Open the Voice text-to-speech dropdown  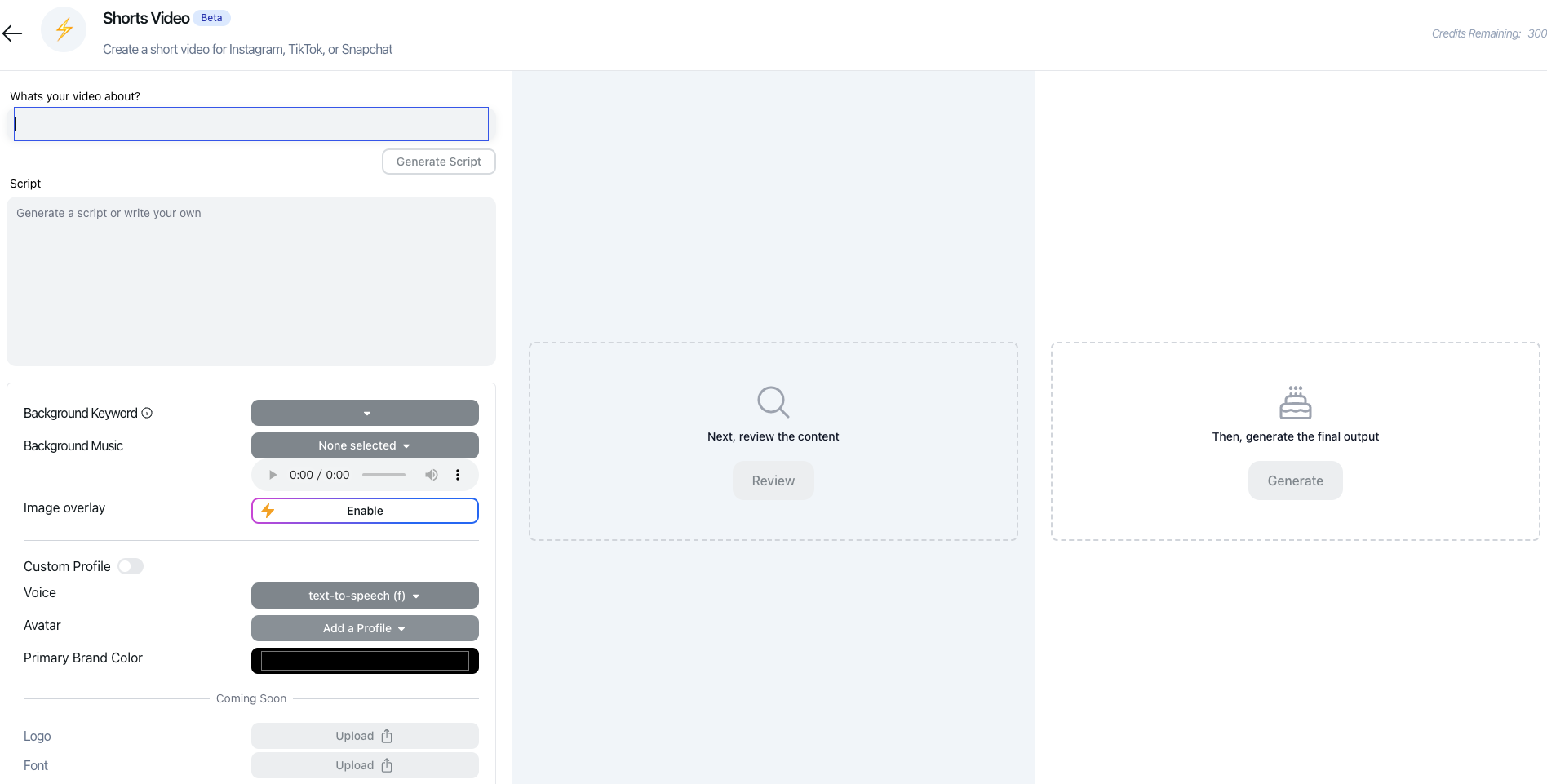tap(365, 596)
